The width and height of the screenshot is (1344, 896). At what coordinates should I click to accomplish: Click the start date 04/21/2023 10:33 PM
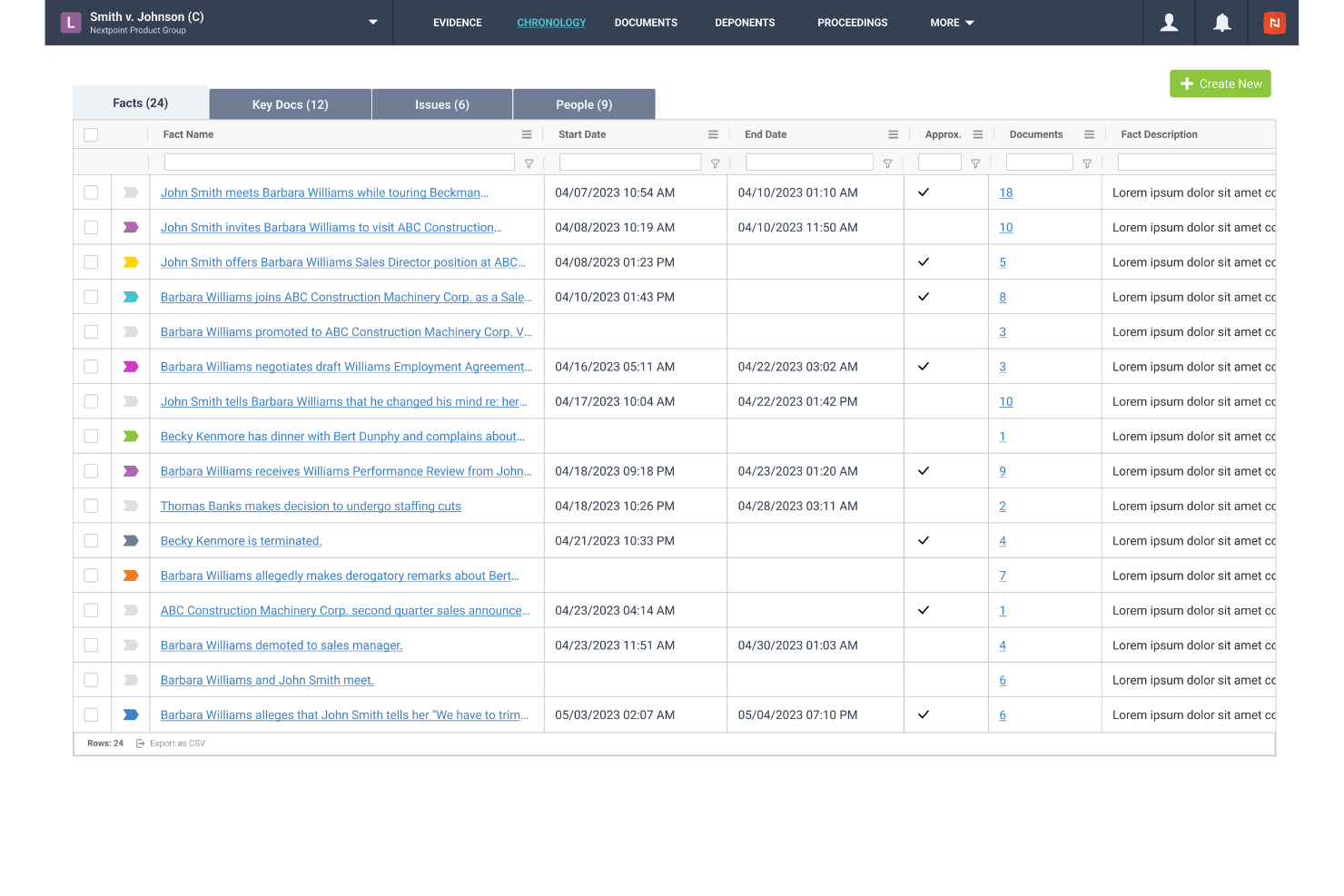pos(615,541)
